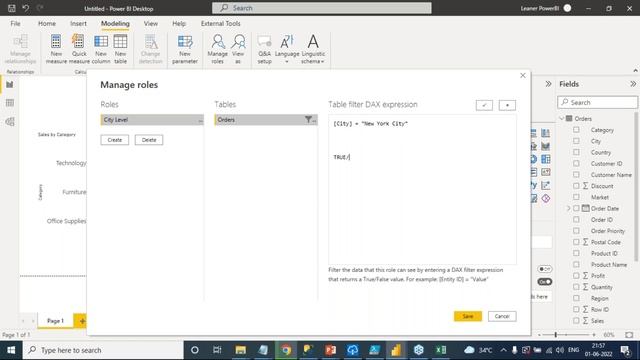Add a New column

click(x=101, y=49)
